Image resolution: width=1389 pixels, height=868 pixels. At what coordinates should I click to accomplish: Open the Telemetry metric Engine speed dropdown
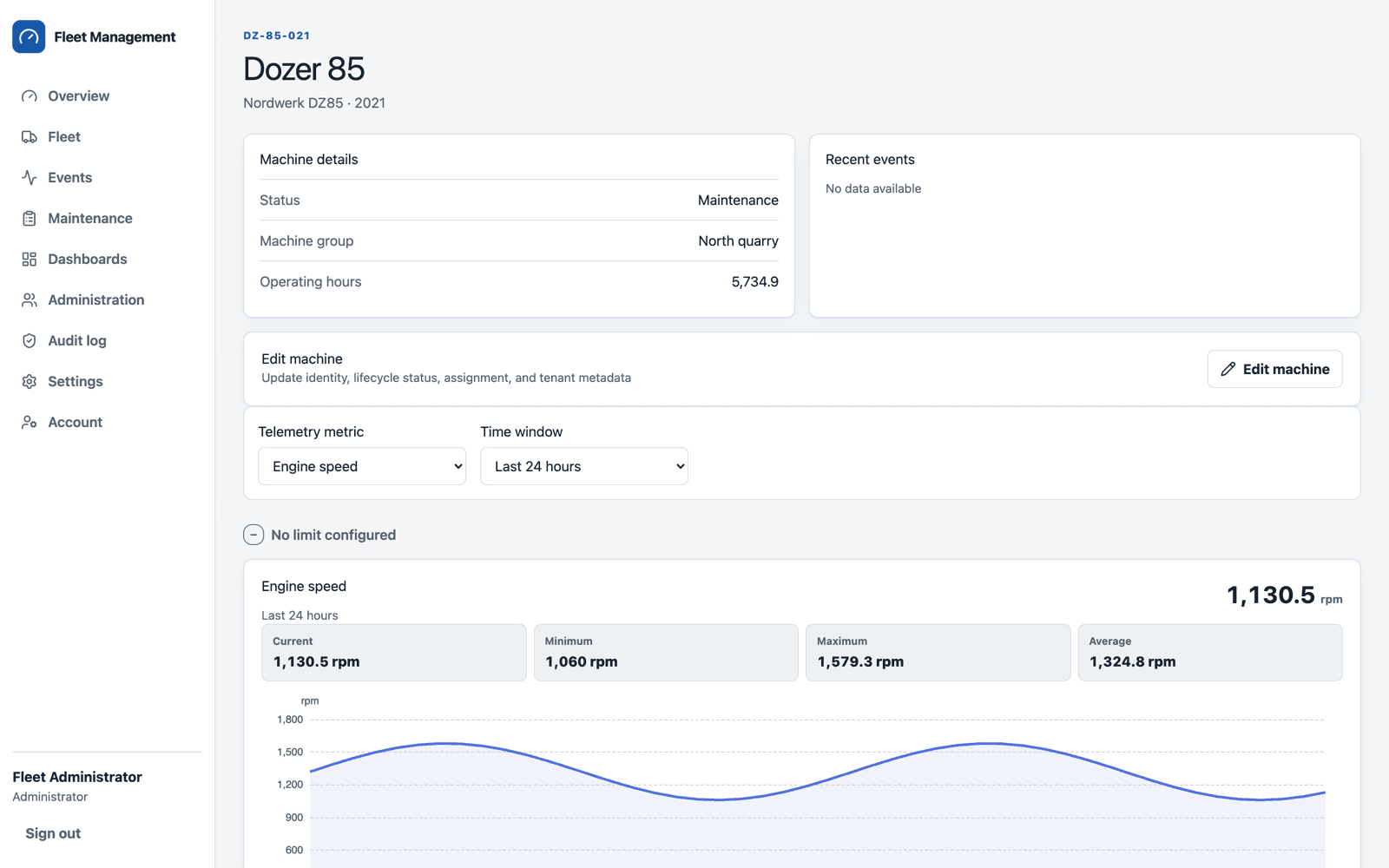point(362,466)
